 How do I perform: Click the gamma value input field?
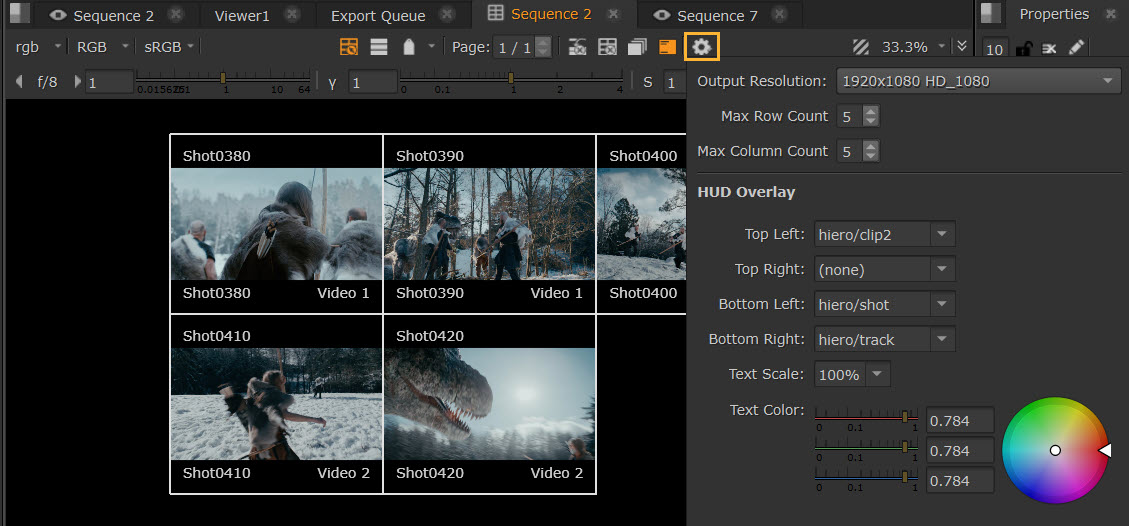coord(373,82)
